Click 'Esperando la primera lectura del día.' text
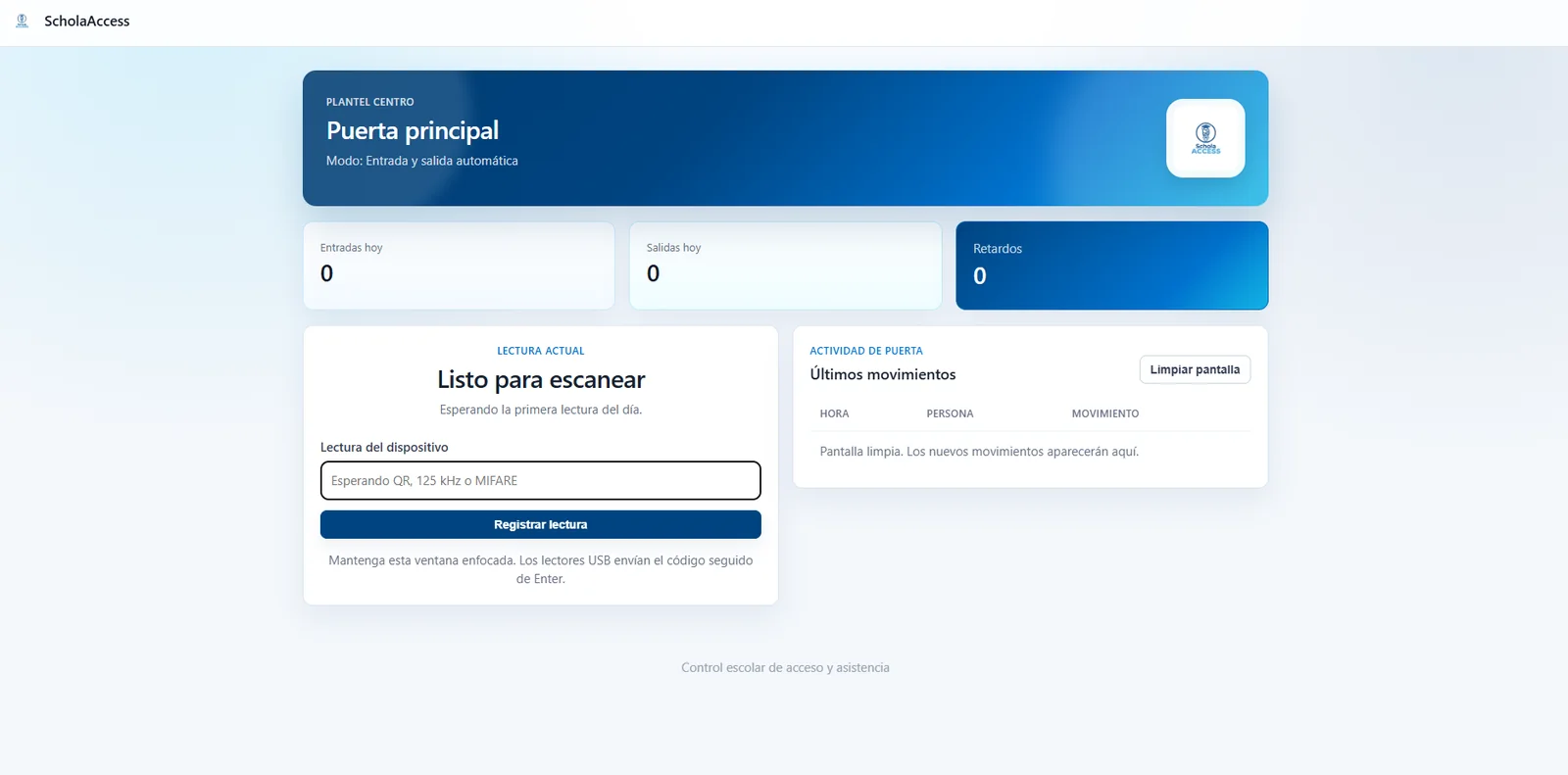The width and height of the screenshot is (1568, 775). pos(541,410)
